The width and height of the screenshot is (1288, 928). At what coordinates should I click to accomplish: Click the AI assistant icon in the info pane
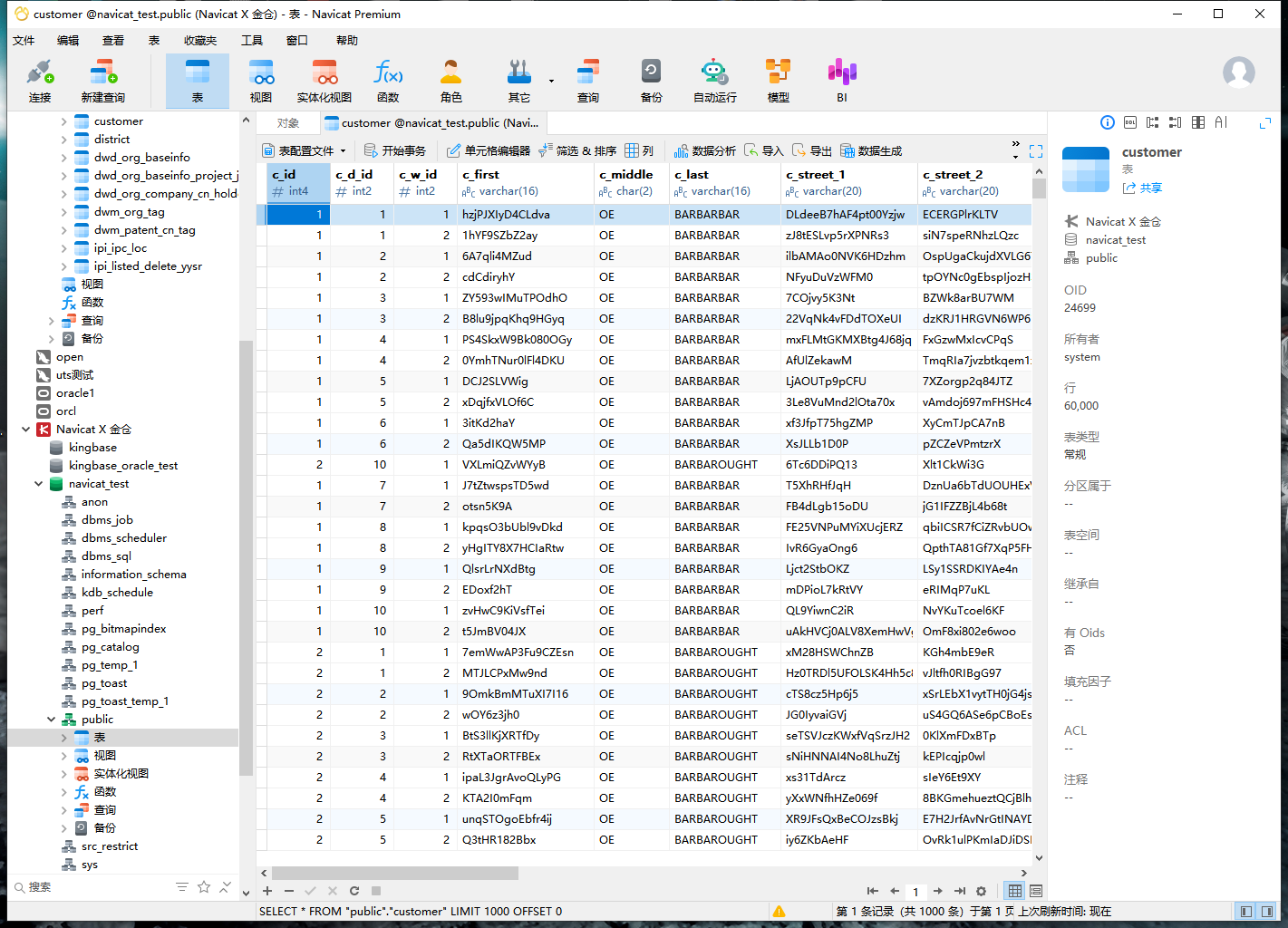click(x=1221, y=122)
